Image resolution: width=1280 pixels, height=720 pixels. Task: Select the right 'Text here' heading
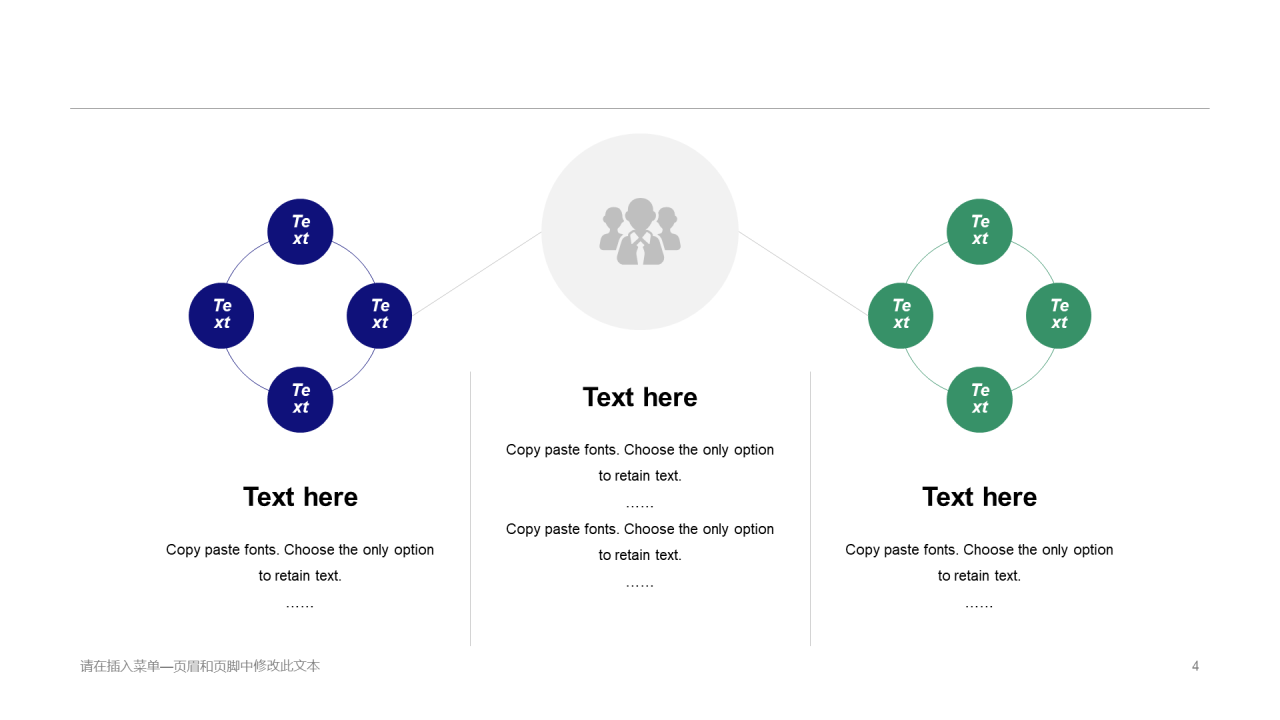980,497
